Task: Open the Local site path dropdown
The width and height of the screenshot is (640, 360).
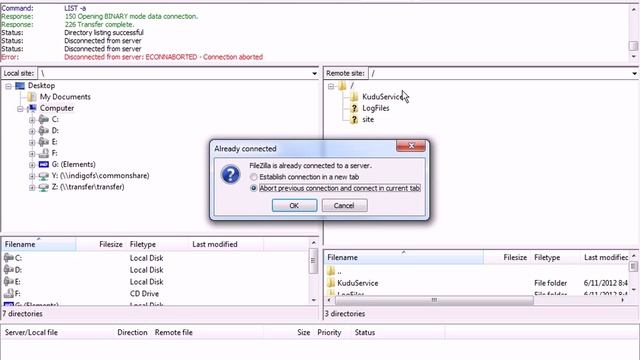Action: [x=314, y=73]
